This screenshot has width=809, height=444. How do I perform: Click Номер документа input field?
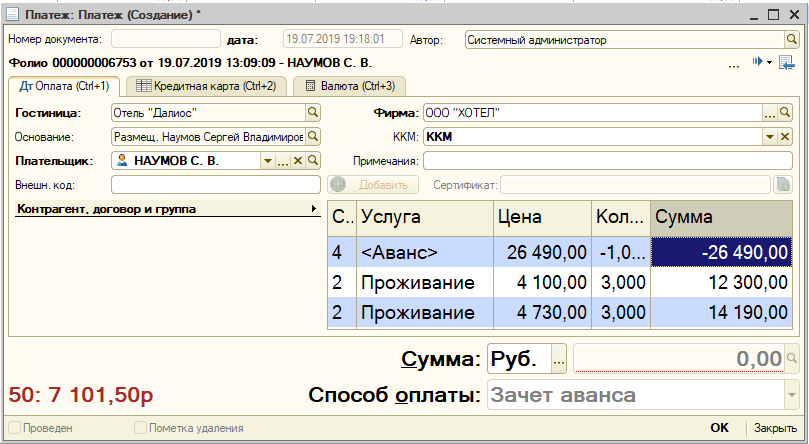[166, 39]
